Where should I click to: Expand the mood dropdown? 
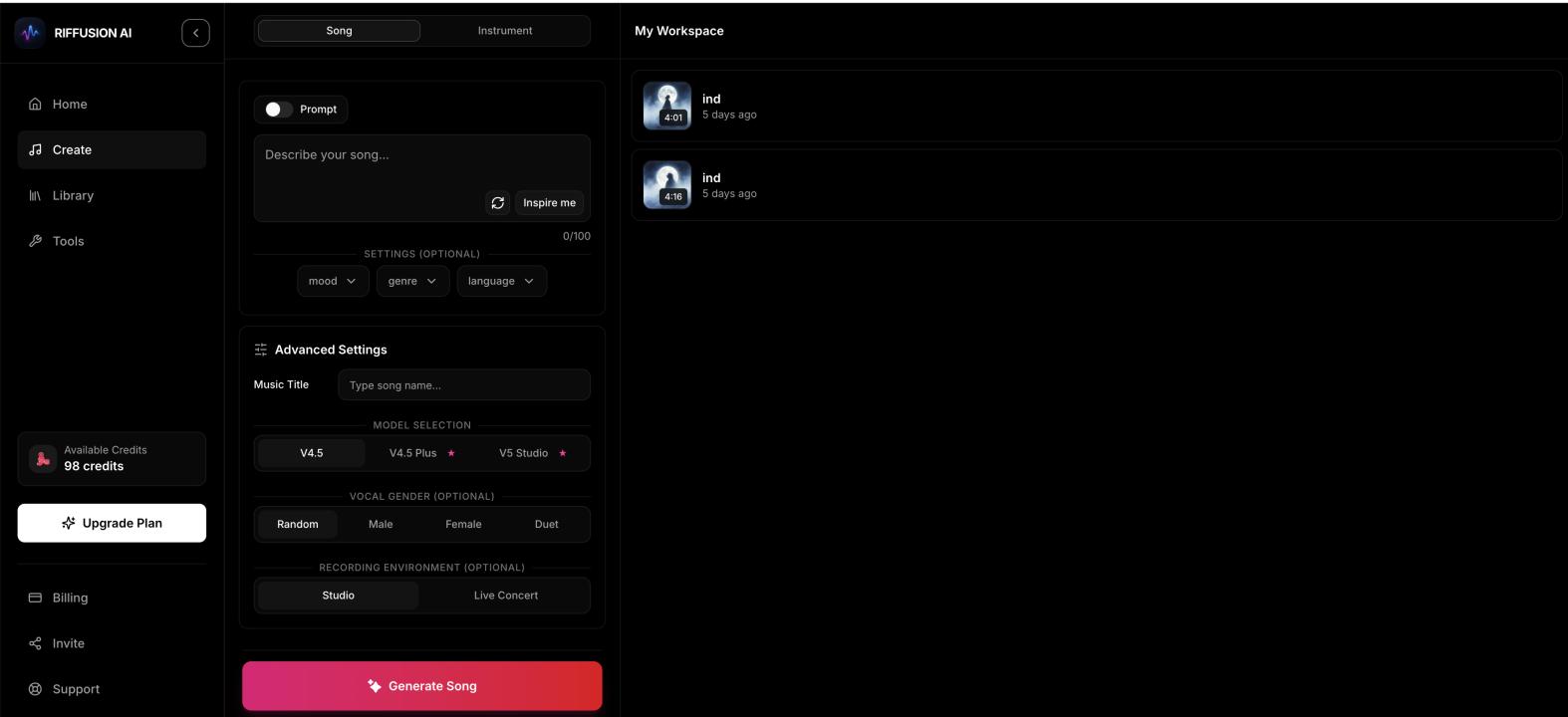[x=333, y=281]
